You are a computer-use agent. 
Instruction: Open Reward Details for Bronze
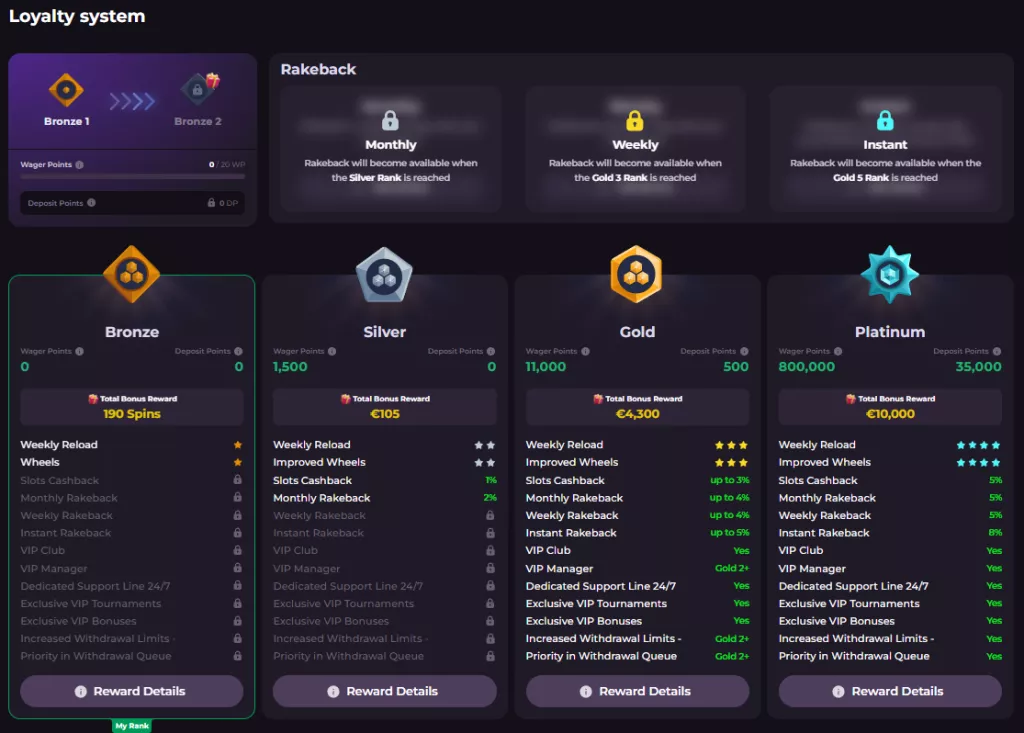(x=131, y=691)
